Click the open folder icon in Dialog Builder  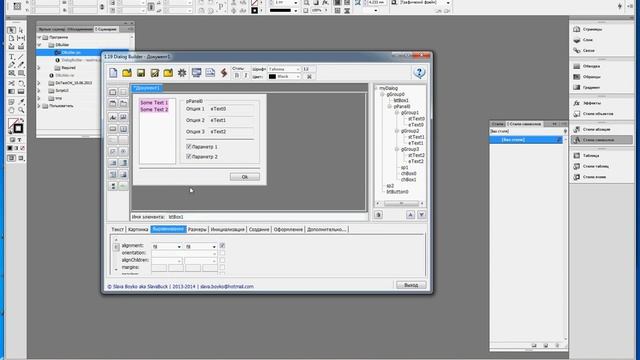pyautogui.click(x=127, y=73)
